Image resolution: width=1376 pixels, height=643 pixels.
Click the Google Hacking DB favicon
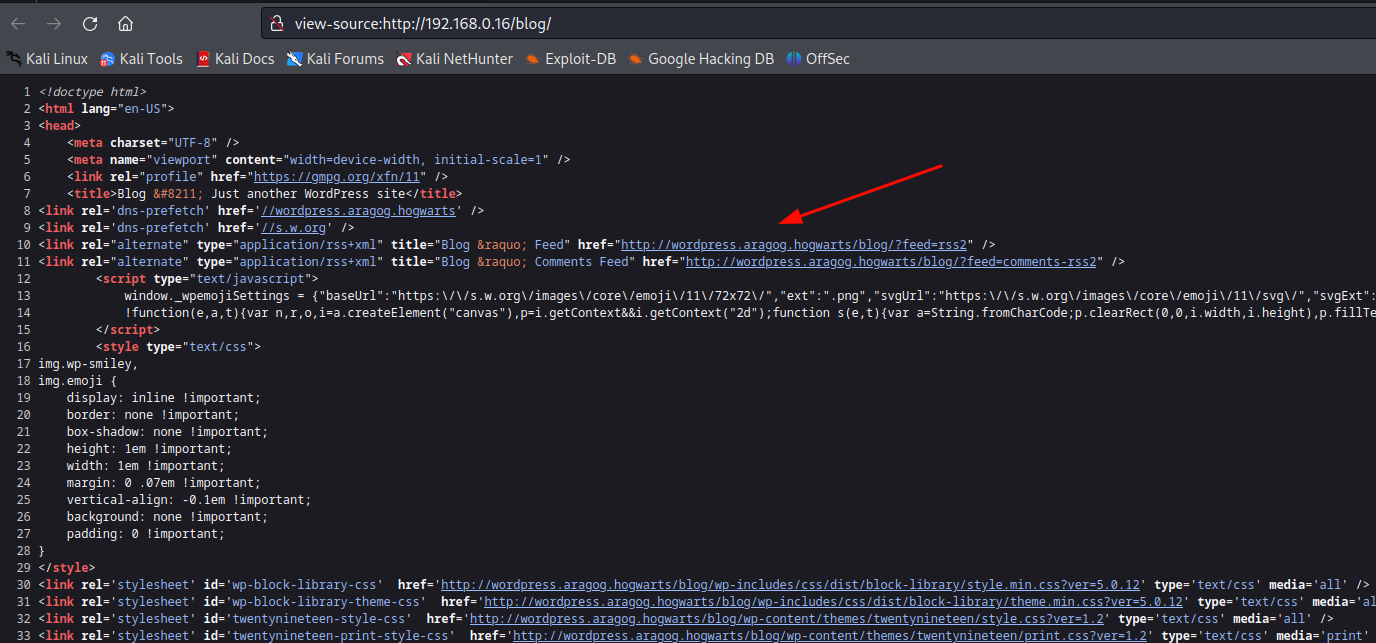(636, 59)
